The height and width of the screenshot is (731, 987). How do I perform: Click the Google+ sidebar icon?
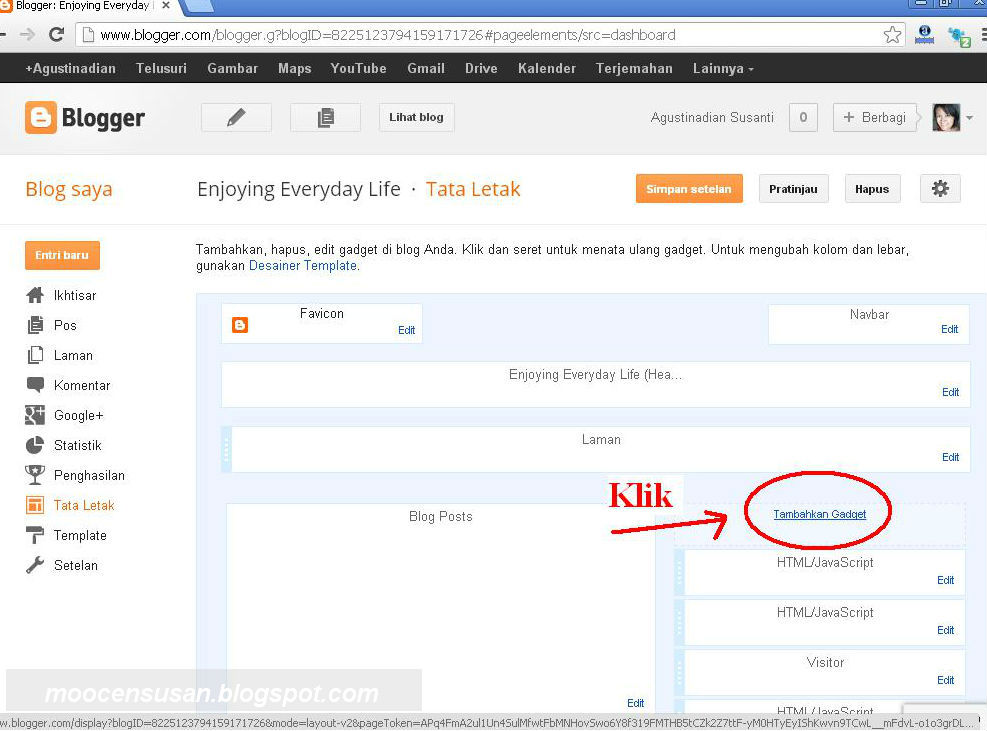point(35,415)
